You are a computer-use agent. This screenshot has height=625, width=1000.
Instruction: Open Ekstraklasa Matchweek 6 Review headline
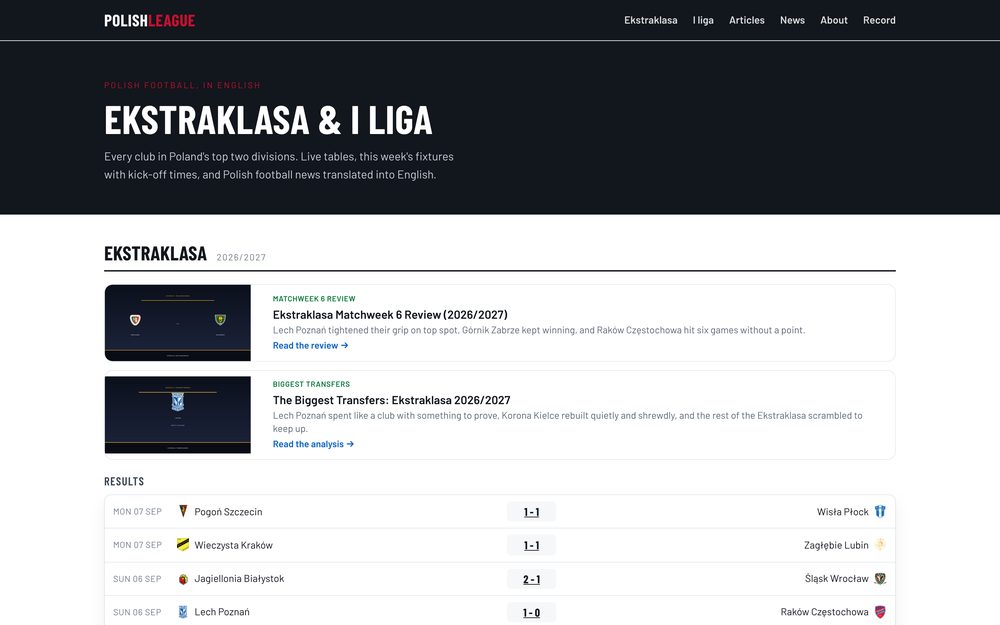click(390, 314)
